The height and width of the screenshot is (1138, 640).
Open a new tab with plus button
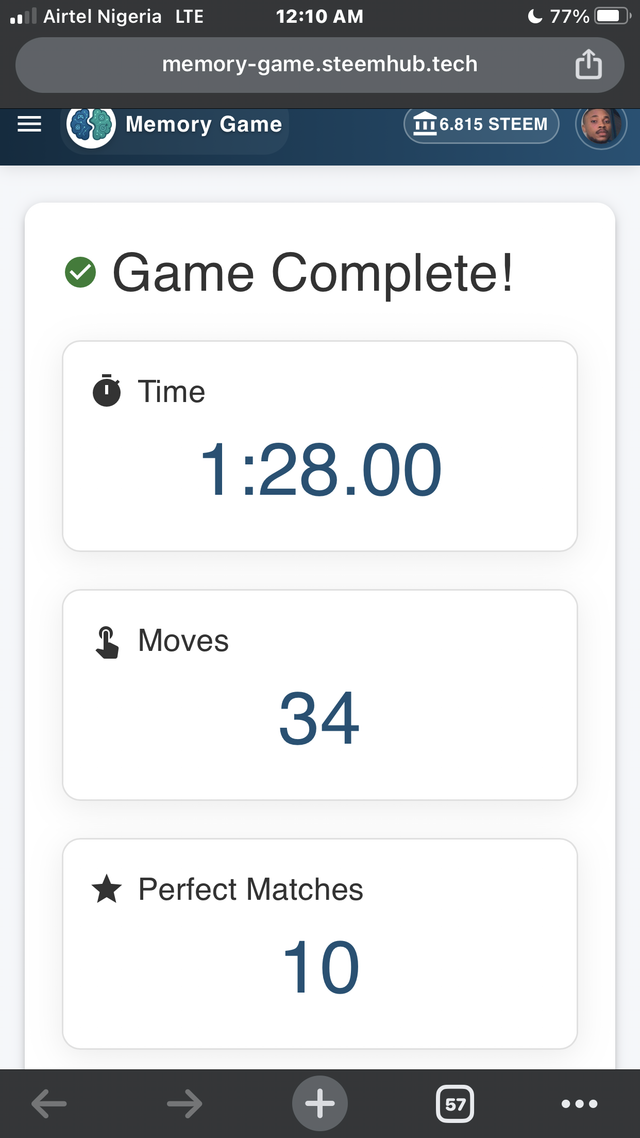pyautogui.click(x=319, y=1104)
